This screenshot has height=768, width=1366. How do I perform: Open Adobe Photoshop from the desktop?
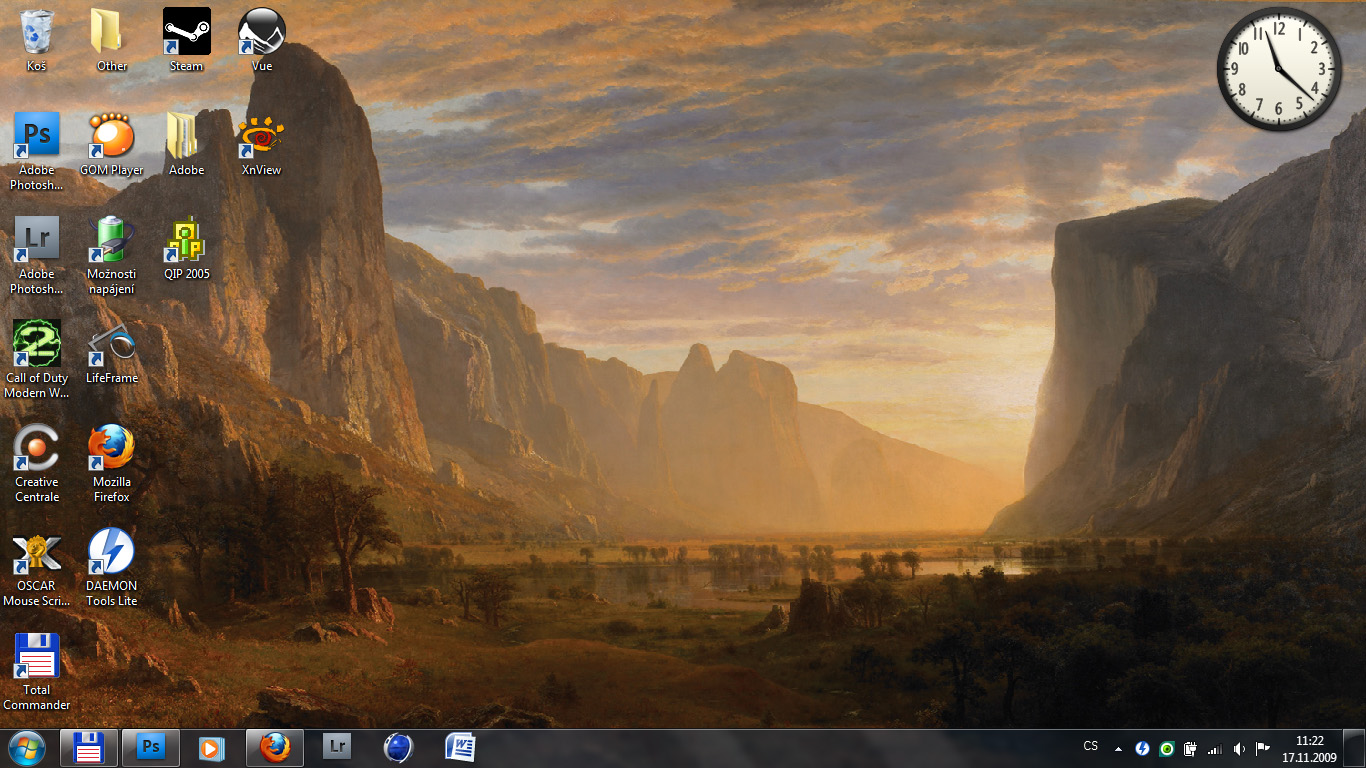[36, 133]
